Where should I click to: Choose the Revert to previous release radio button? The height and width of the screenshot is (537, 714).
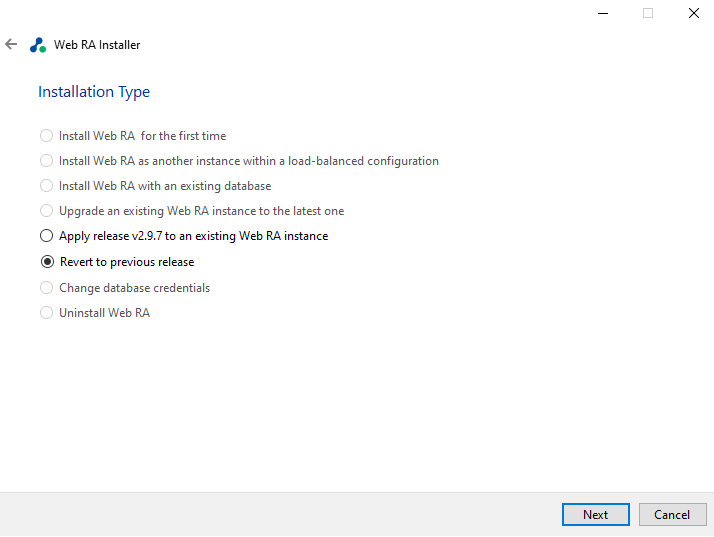coord(46,262)
